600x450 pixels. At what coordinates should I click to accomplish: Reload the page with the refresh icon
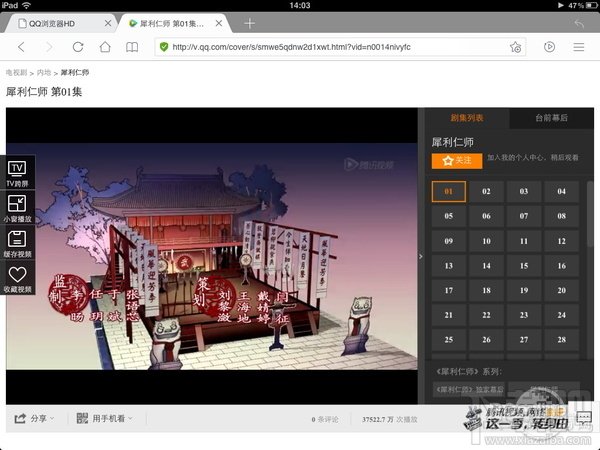pyautogui.click(x=78, y=47)
